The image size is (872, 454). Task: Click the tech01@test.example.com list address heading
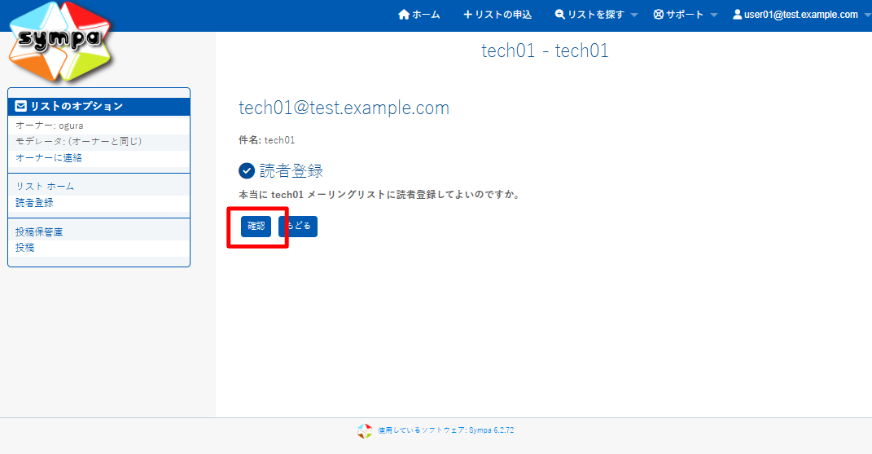[x=344, y=107]
